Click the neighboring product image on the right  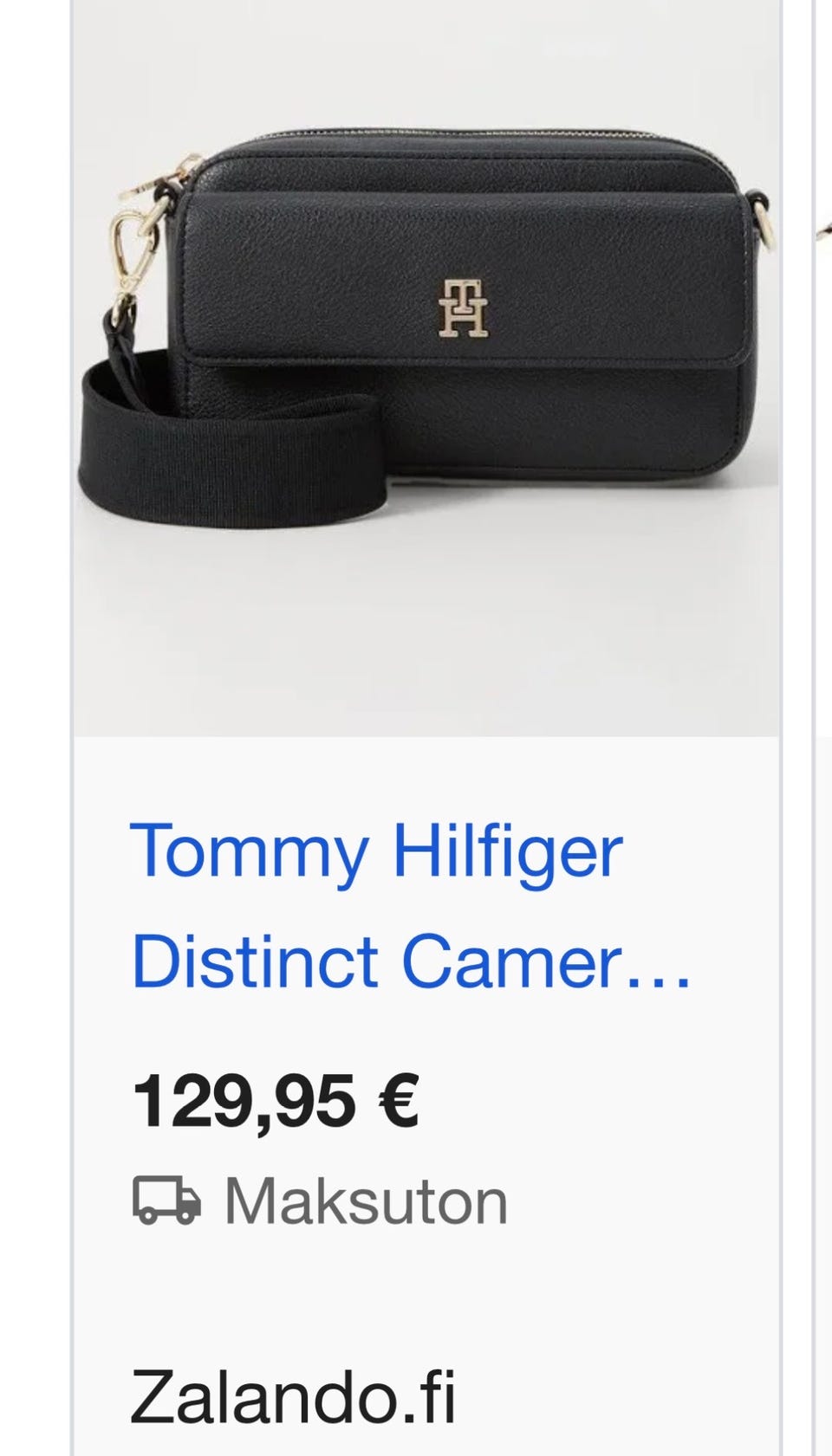point(822,368)
